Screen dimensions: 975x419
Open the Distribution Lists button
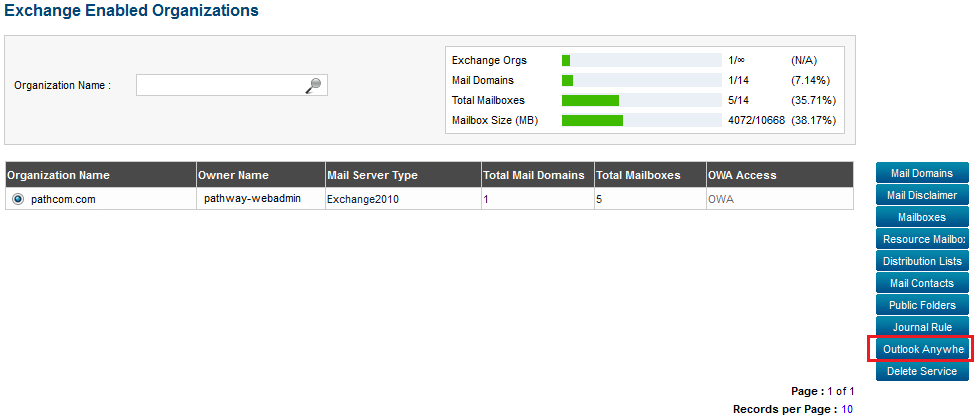click(922, 261)
